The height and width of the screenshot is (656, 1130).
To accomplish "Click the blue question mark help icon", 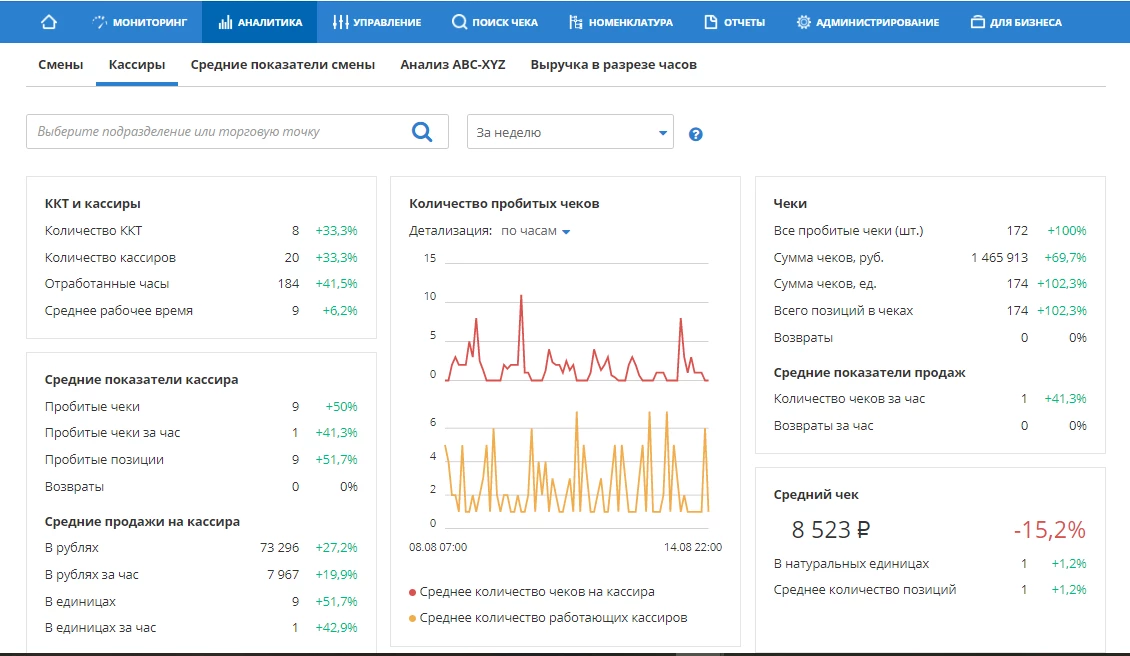I will click(x=696, y=134).
